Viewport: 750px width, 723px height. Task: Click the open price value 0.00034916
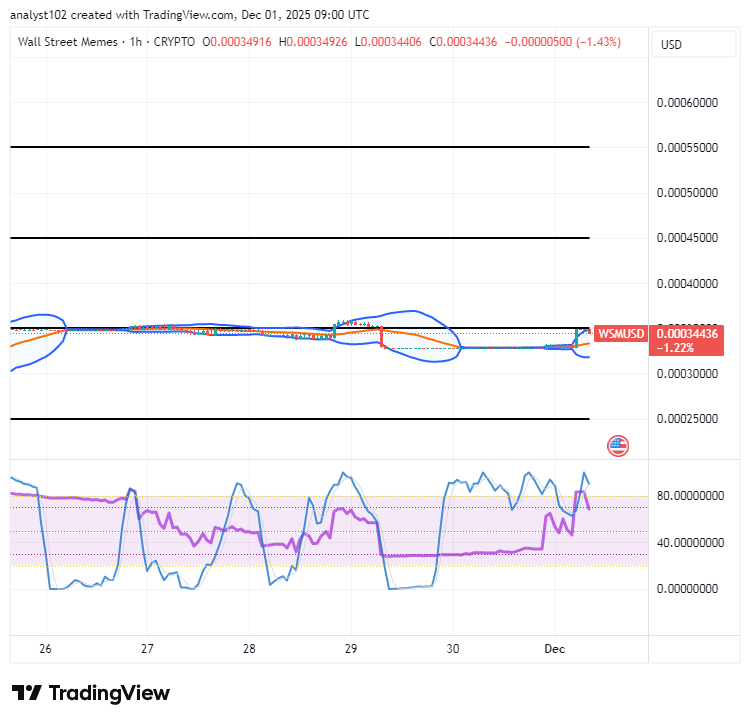point(241,42)
